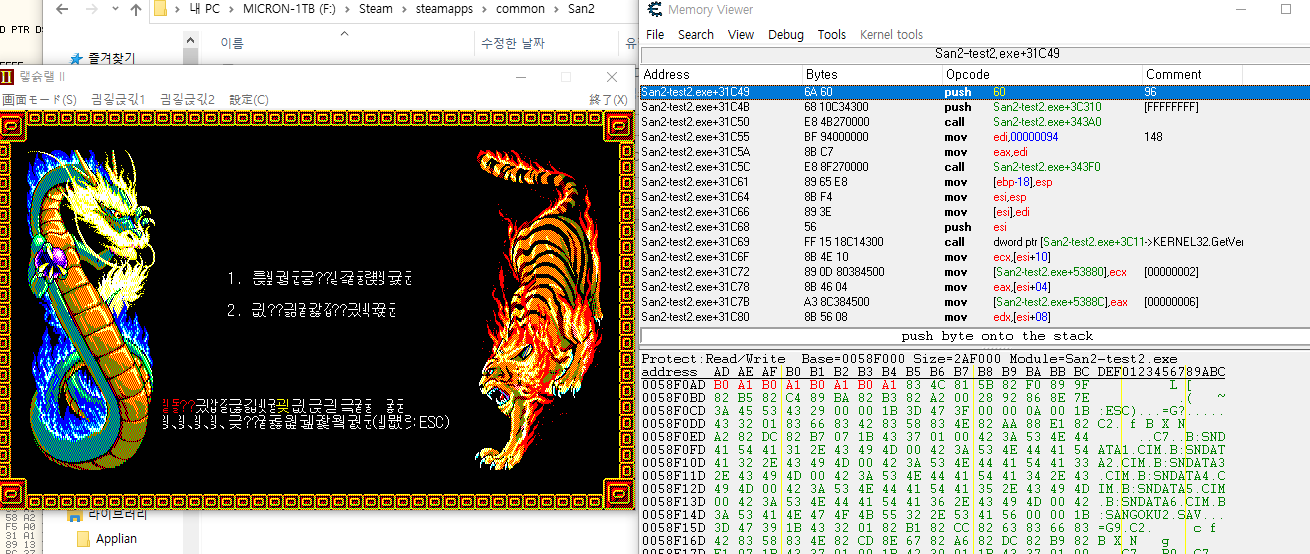The image size is (1310, 554).
Task: Open the View menu in Memory Viewer
Action: [741, 34]
